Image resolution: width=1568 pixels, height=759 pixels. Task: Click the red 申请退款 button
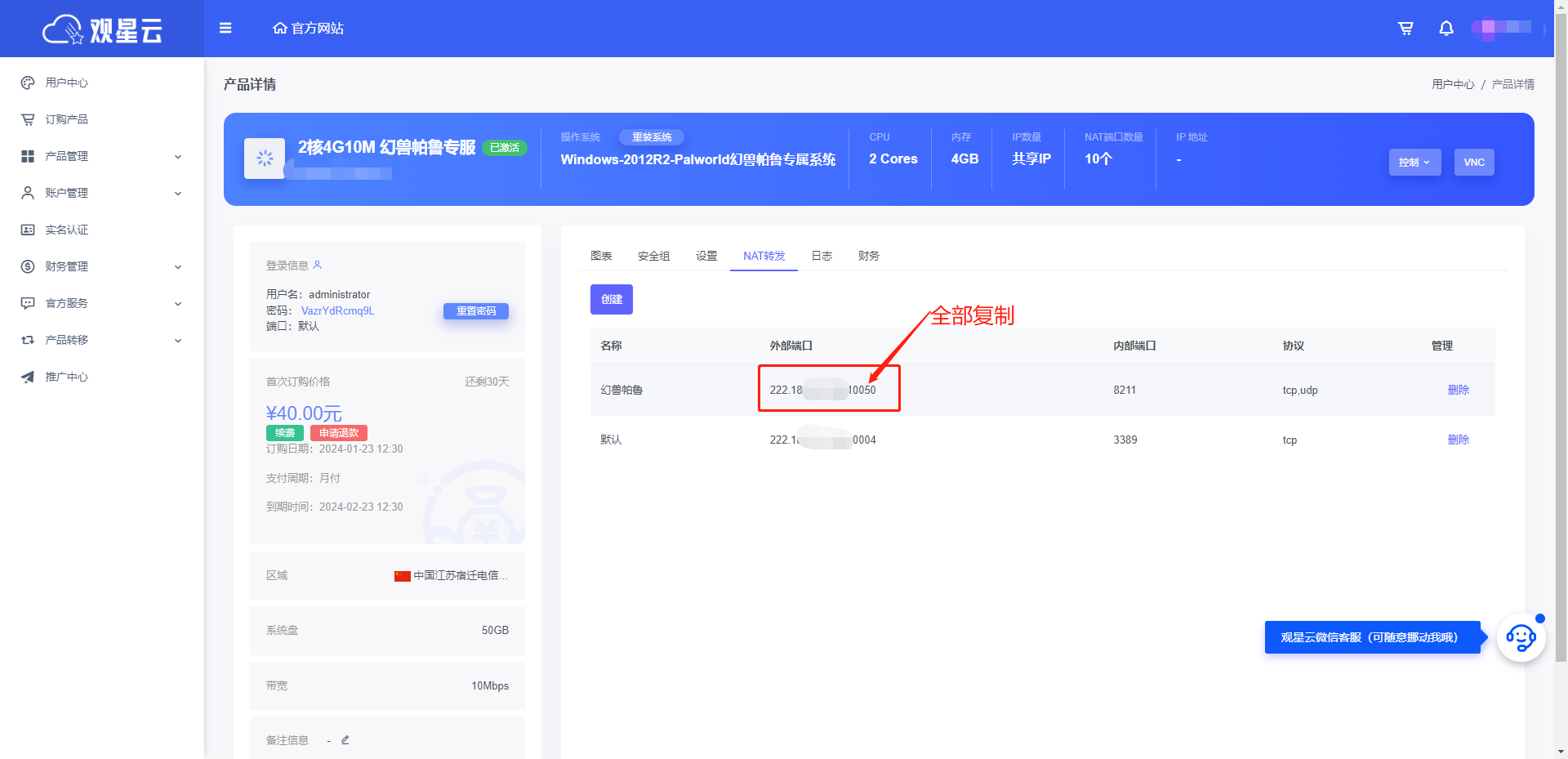click(339, 433)
